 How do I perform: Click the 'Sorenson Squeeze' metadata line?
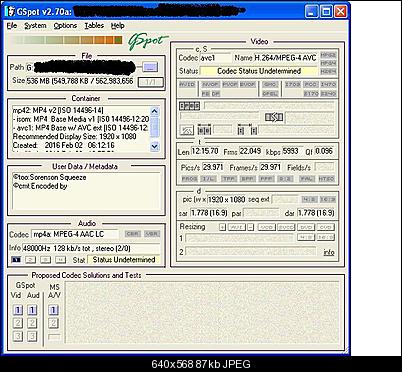click(49, 177)
